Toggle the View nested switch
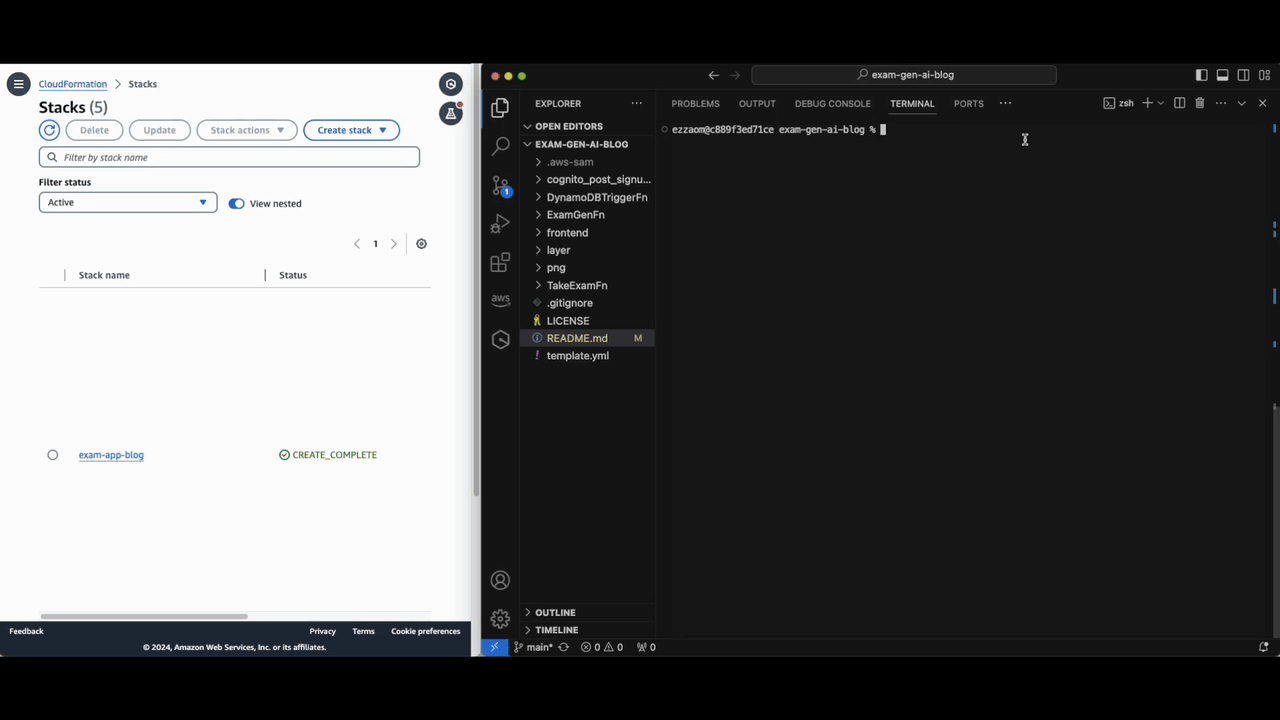Image resolution: width=1280 pixels, height=720 pixels. 236,203
